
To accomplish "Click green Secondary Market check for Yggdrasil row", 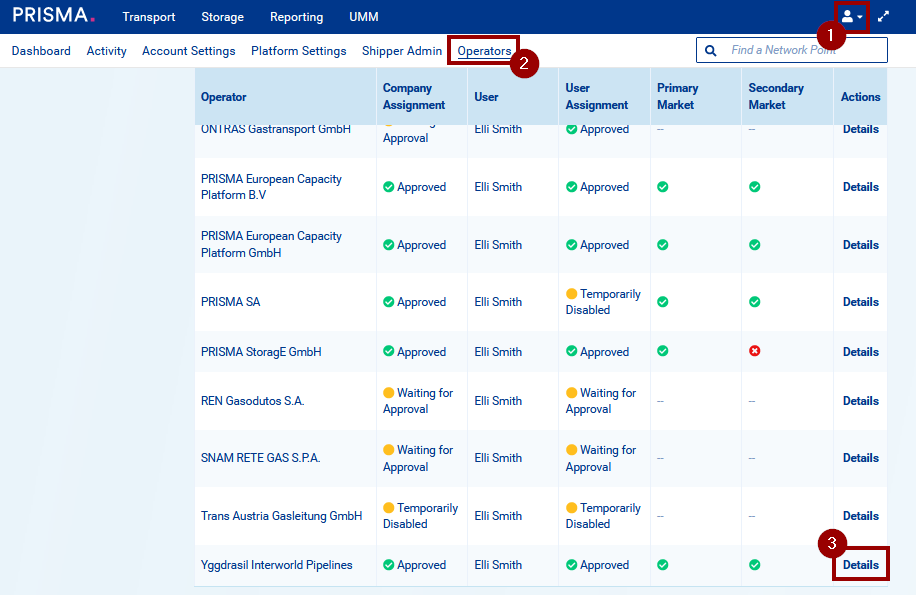I will [x=755, y=565].
